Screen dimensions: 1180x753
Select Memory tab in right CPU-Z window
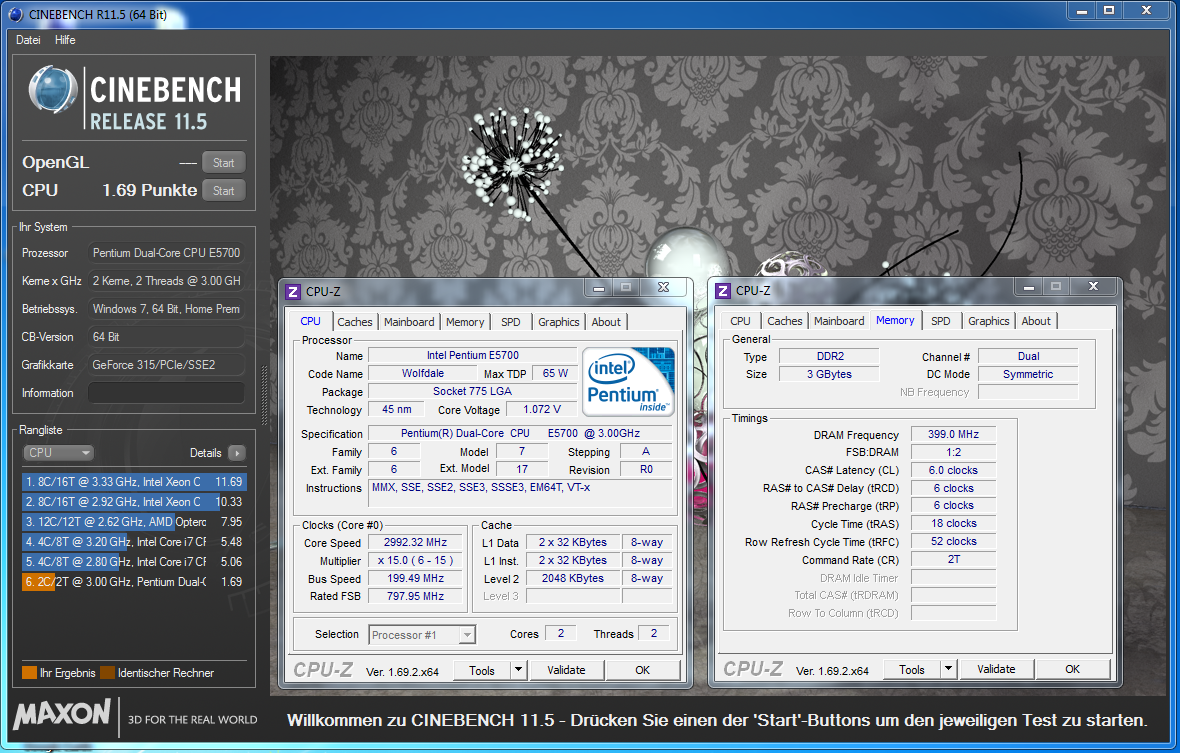pyautogui.click(x=895, y=320)
